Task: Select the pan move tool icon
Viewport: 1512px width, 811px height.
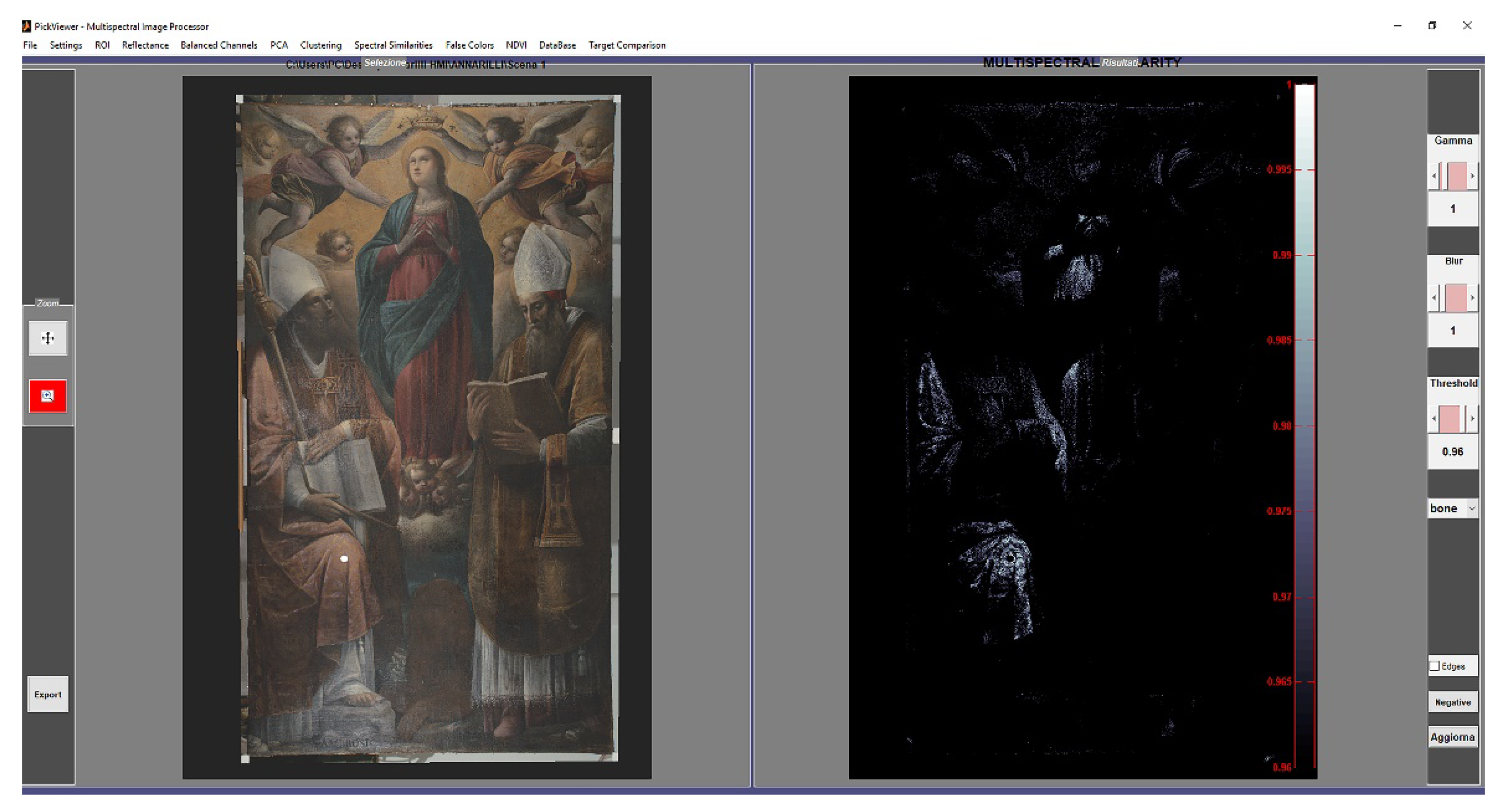Action: (47, 338)
